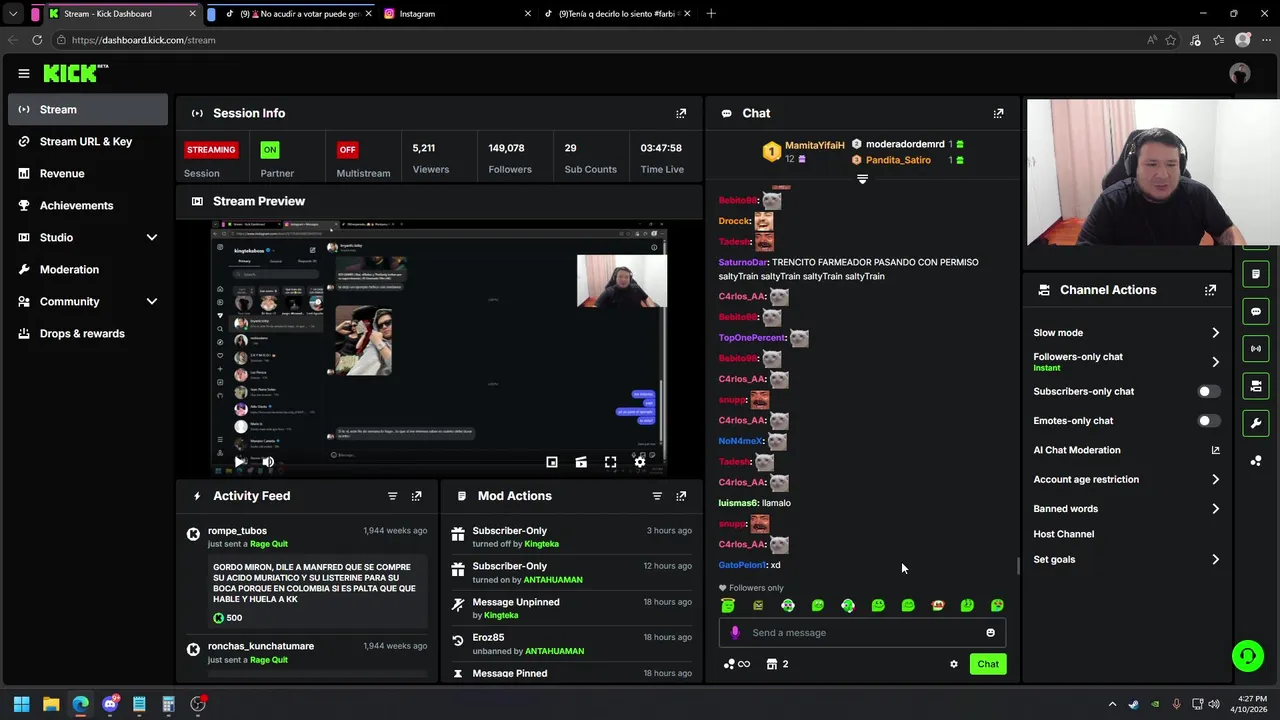Play the stream preview video
The image size is (1280, 720).
(240, 462)
